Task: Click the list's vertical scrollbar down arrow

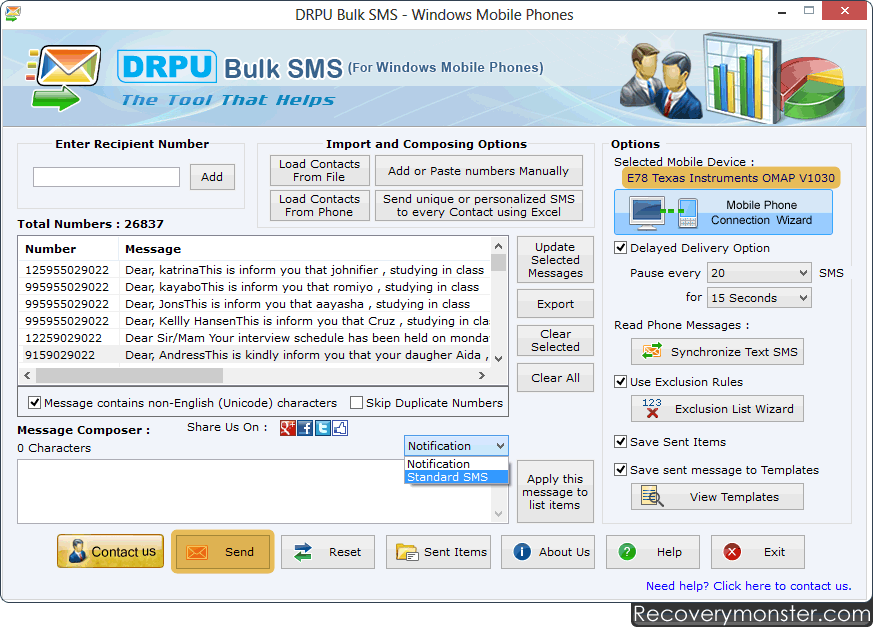Action: (499, 359)
